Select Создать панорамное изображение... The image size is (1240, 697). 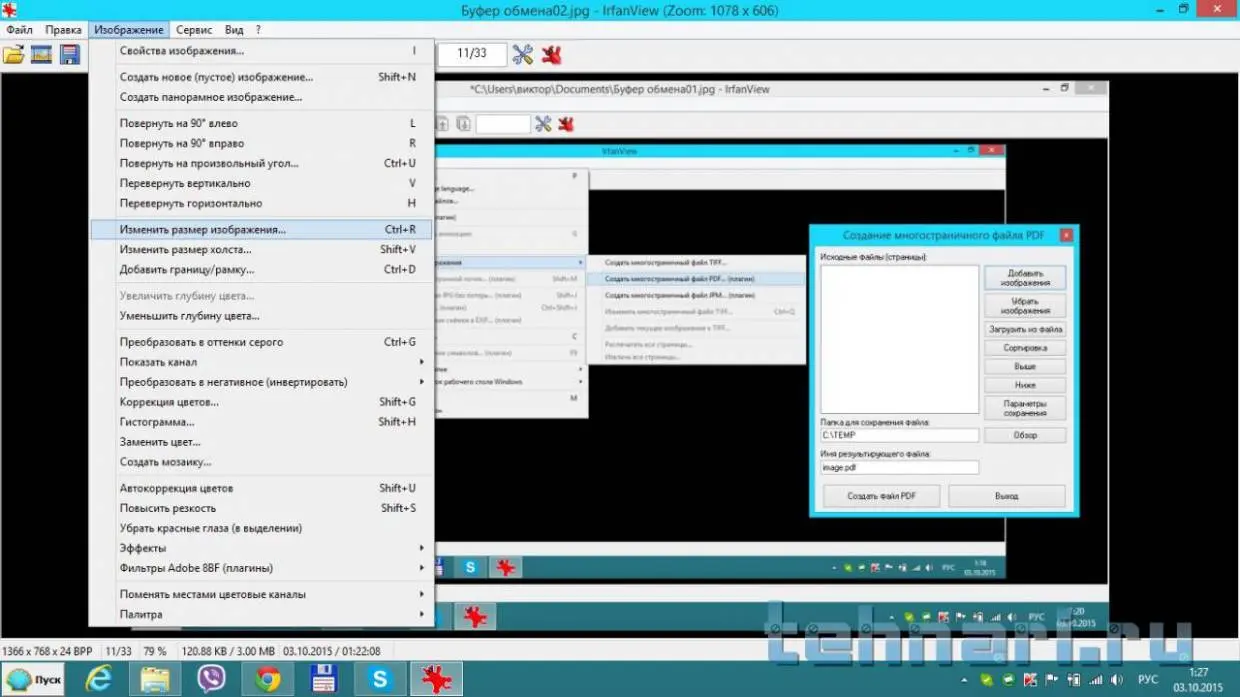[x=262, y=97]
